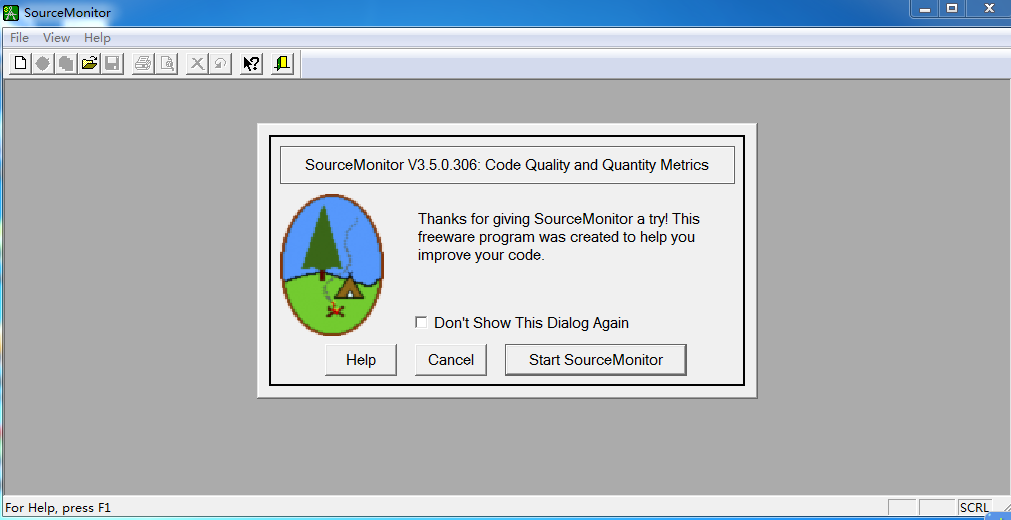Click Start SourceMonitor button
This screenshot has width=1011, height=520.
pyautogui.click(x=596, y=360)
